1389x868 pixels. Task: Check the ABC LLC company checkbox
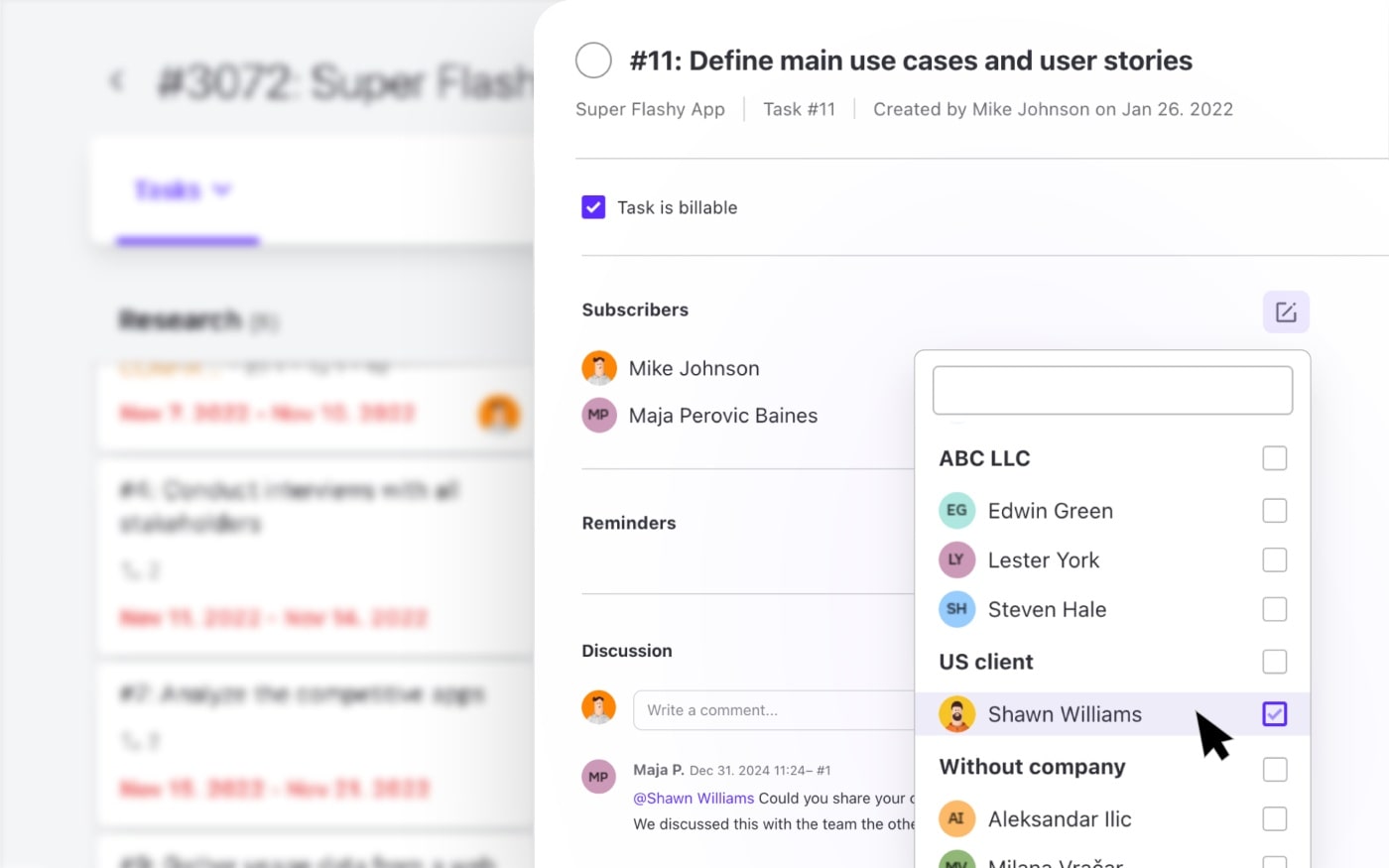[1275, 457]
